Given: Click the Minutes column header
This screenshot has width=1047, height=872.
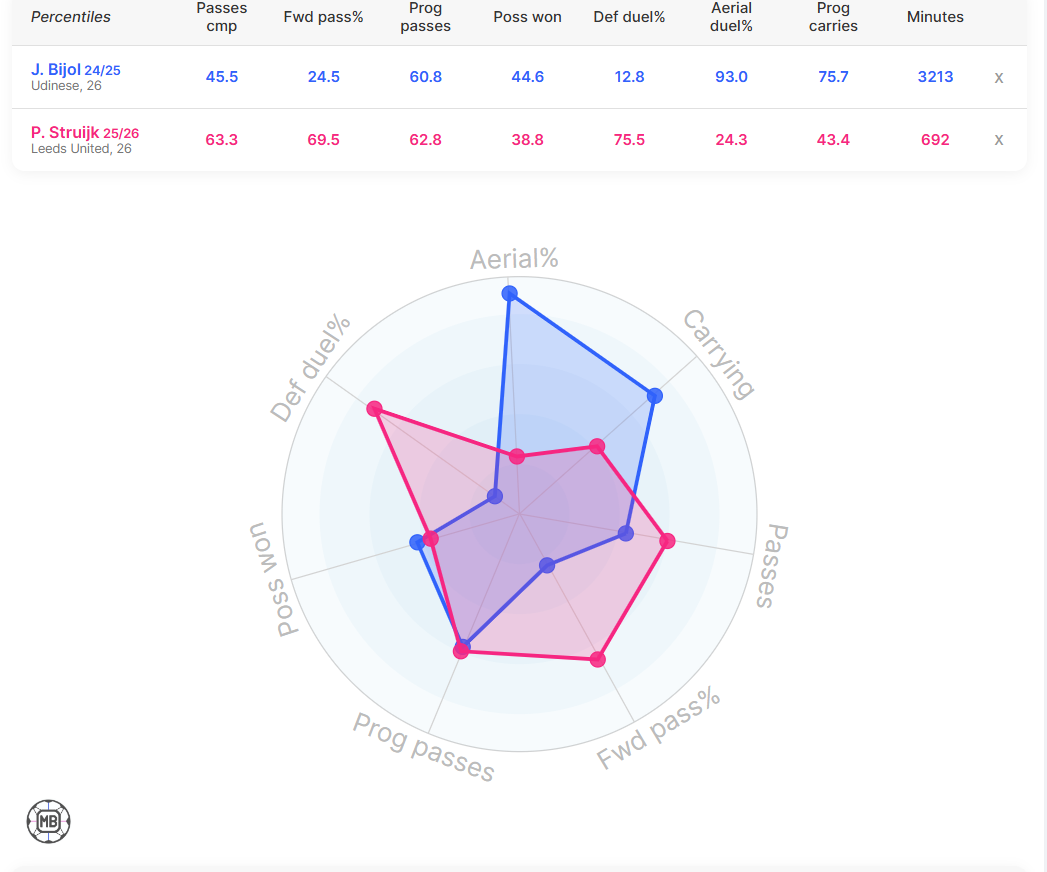Looking at the screenshot, I should [935, 17].
